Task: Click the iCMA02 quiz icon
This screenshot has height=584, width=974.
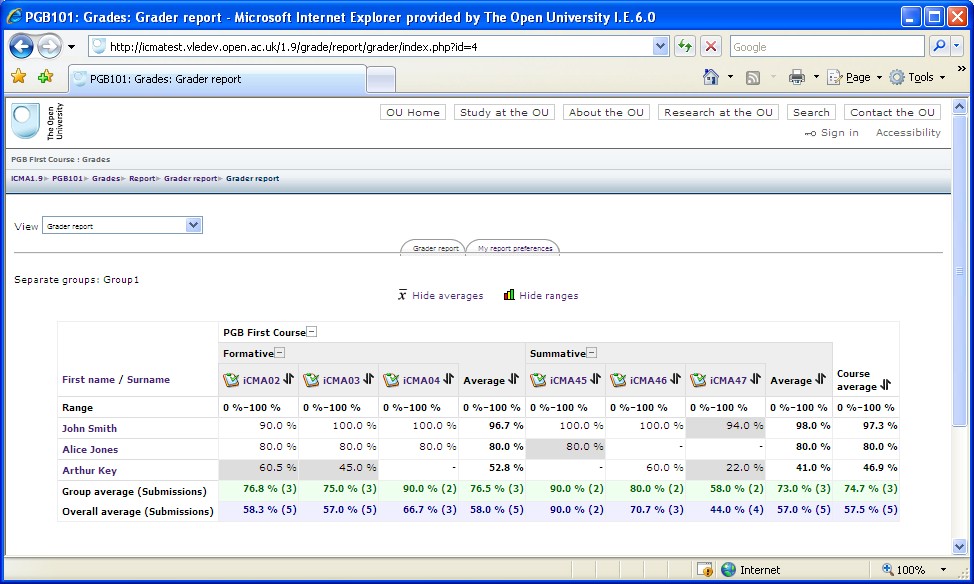Action: (231, 380)
